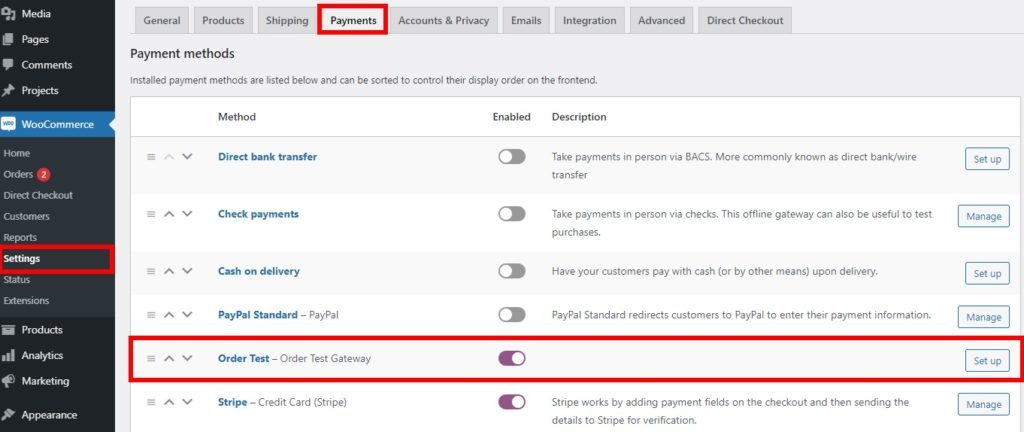Open the Order Test method link
This screenshot has width=1024, height=432.
[244, 358]
